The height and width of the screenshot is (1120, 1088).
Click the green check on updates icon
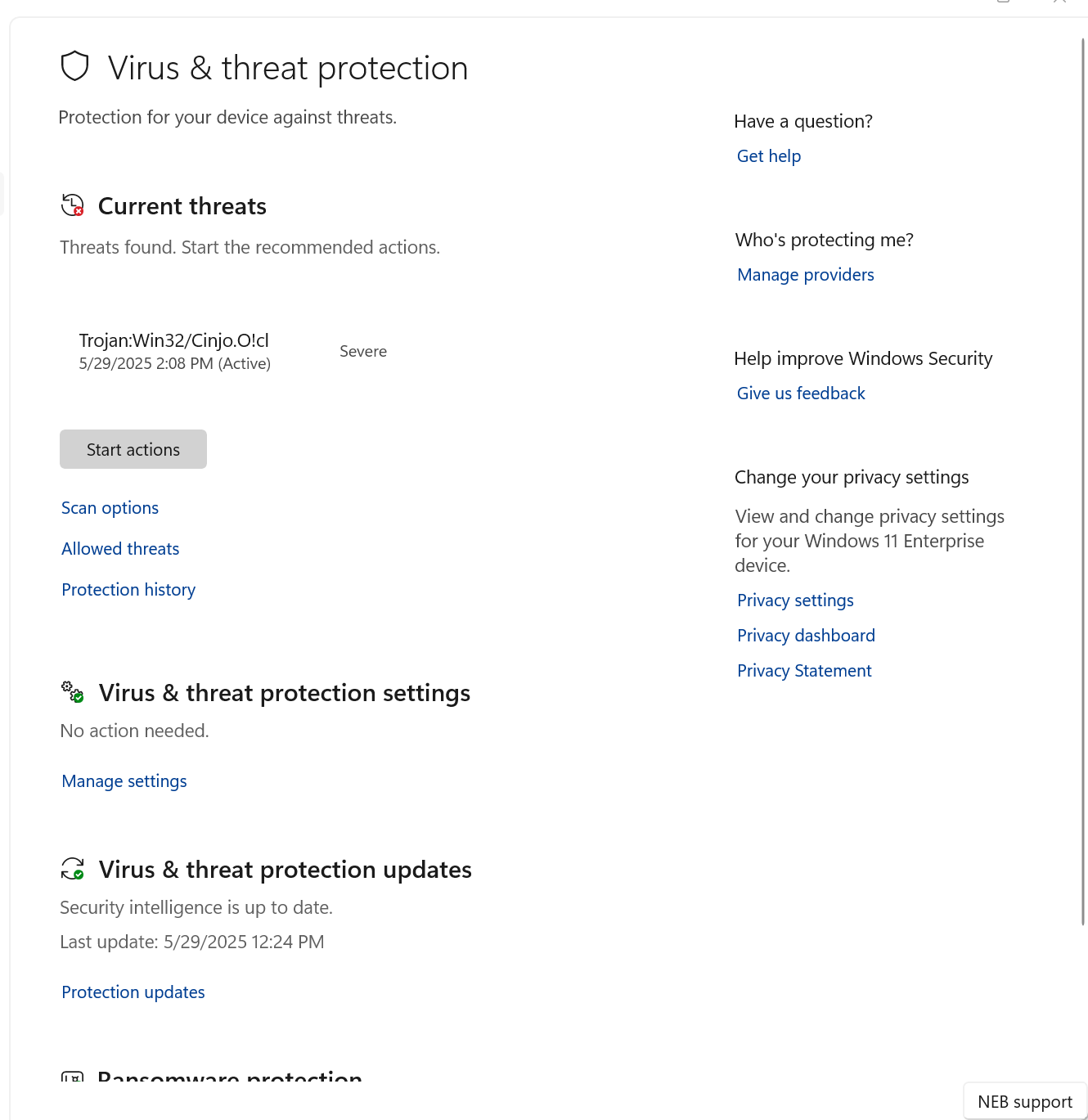(78, 875)
